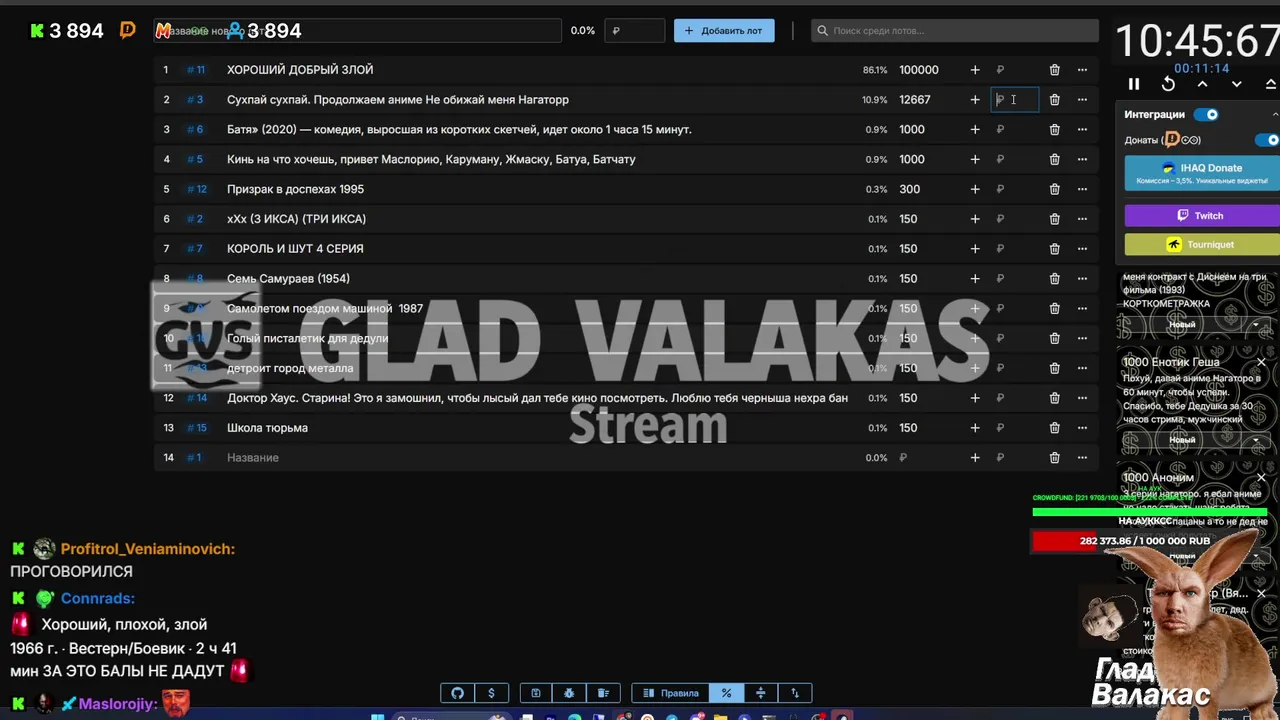
Task: Delete the Школа тюрьма lot
Action: (1054, 428)
